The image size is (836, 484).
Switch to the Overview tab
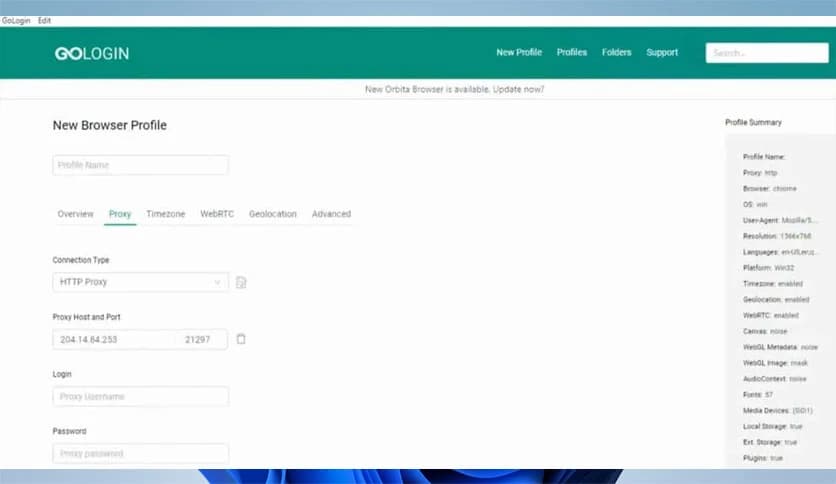(75, 214)
